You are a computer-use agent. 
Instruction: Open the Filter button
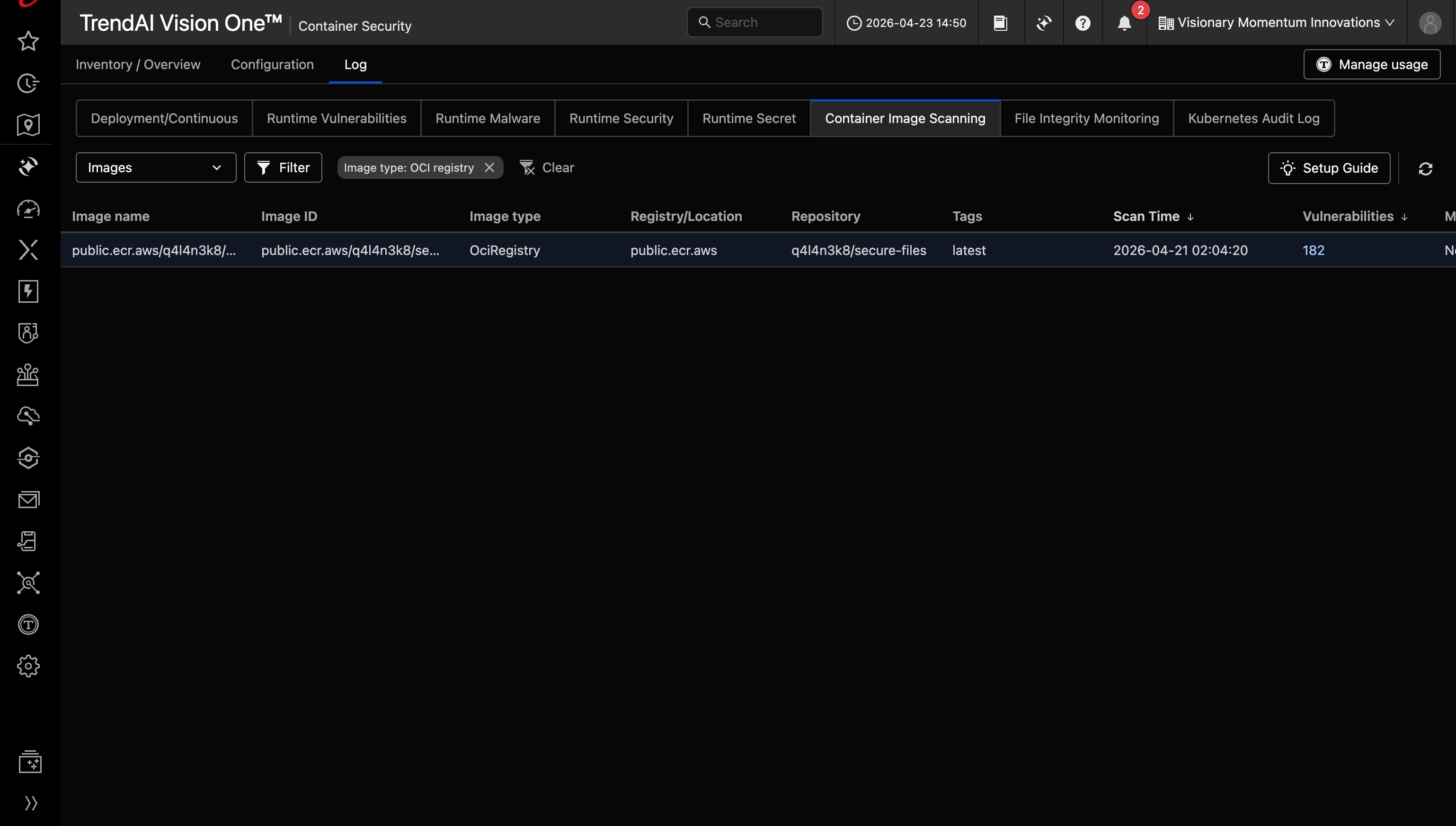pos(283,167)
